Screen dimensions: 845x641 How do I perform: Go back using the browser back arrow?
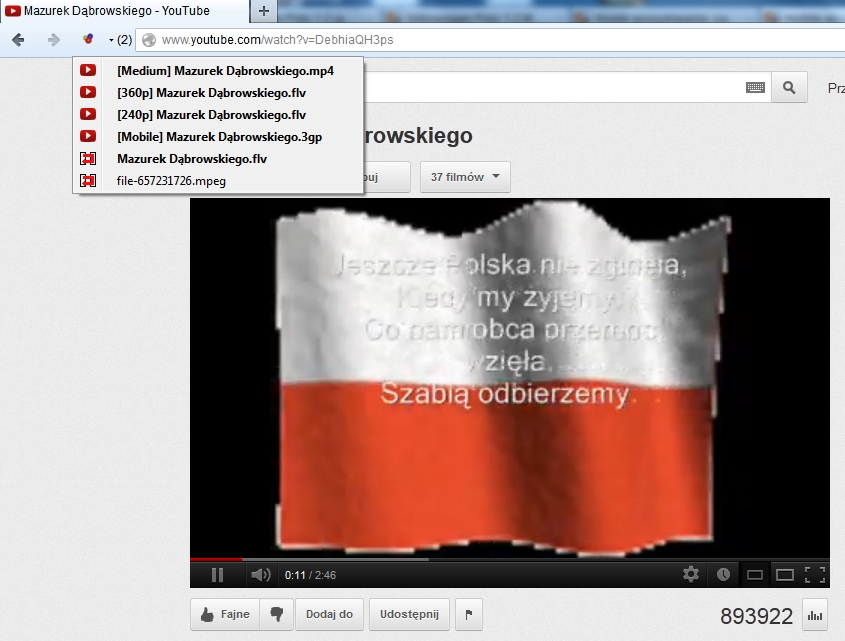18,40
